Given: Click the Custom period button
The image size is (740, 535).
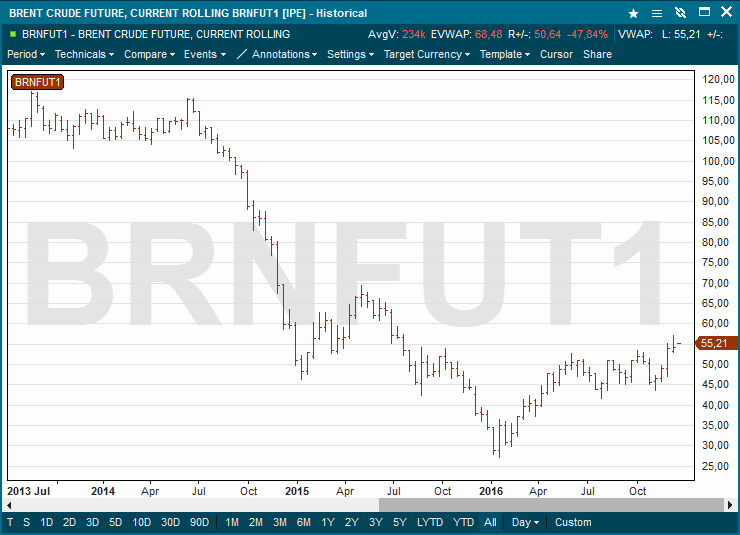Looking at the screenshot, I should (x=573, y=522).
